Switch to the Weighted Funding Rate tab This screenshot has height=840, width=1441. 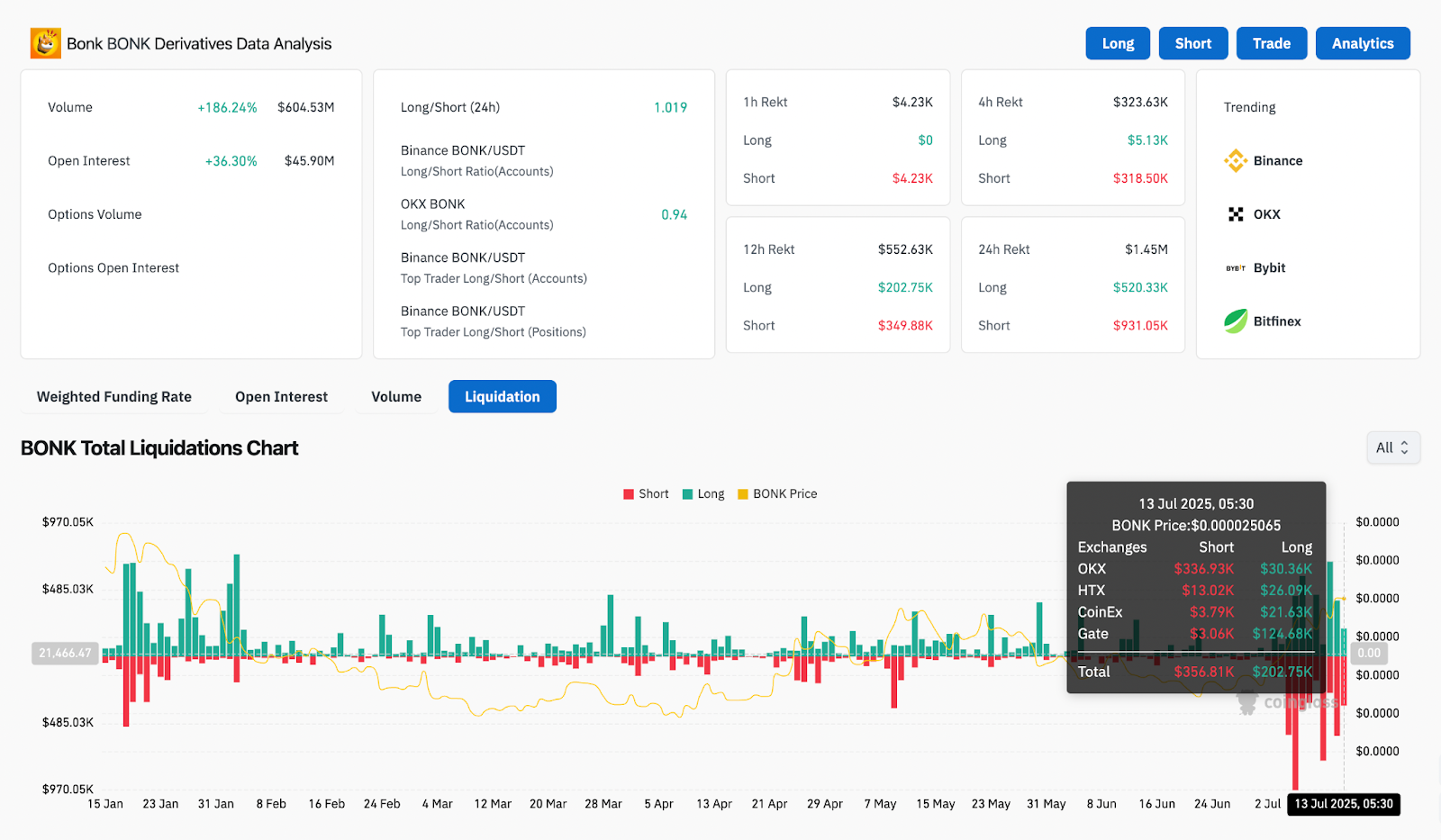[114, 397]
